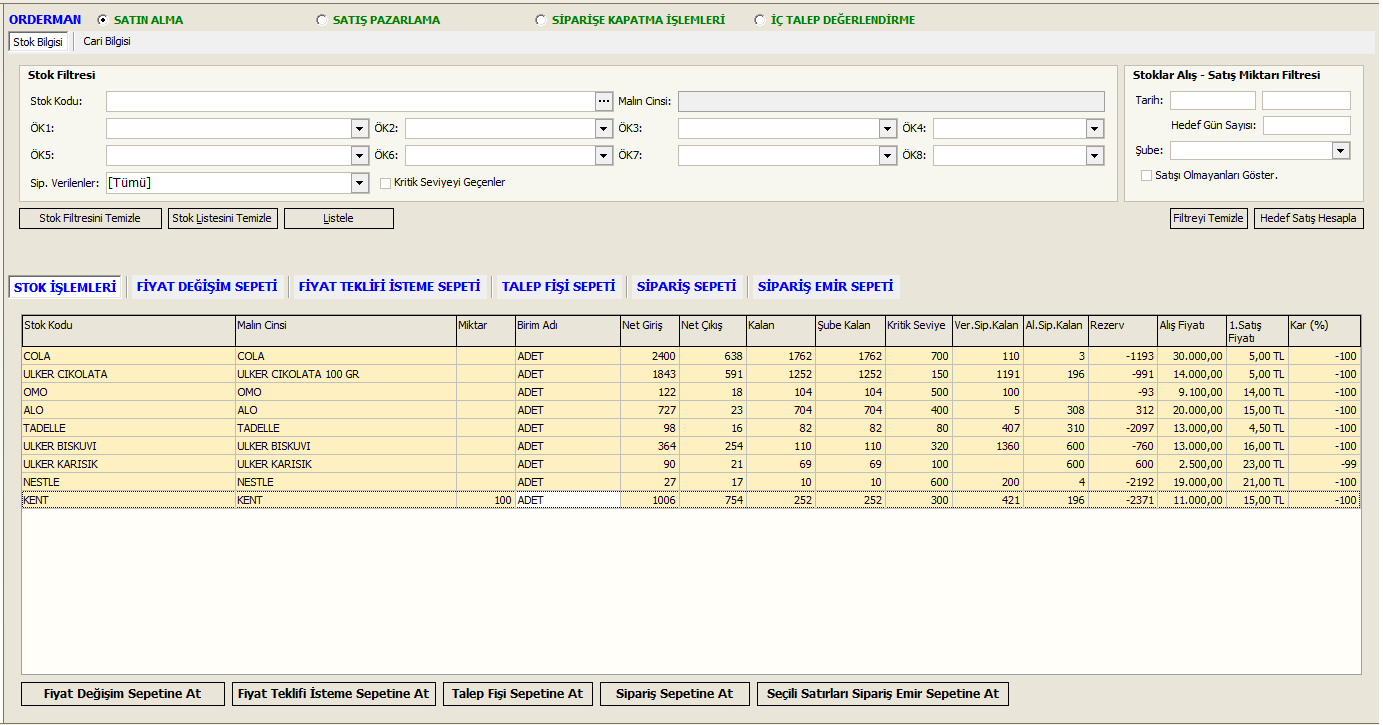Focus the Stok Kodu input field

tap(351, 101)
